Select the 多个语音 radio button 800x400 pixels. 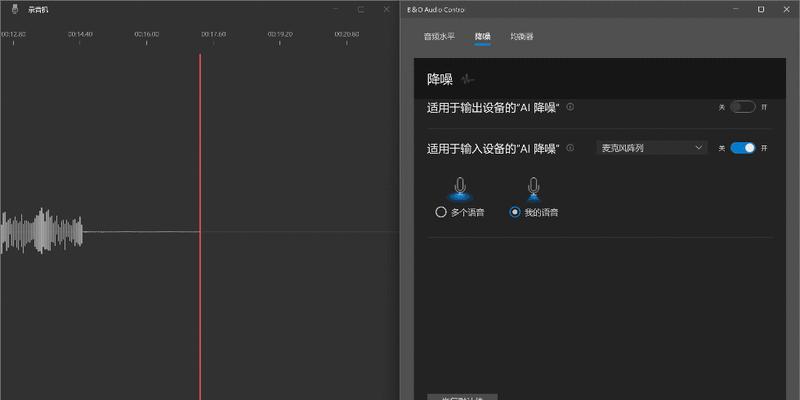[x=441, y=212]
